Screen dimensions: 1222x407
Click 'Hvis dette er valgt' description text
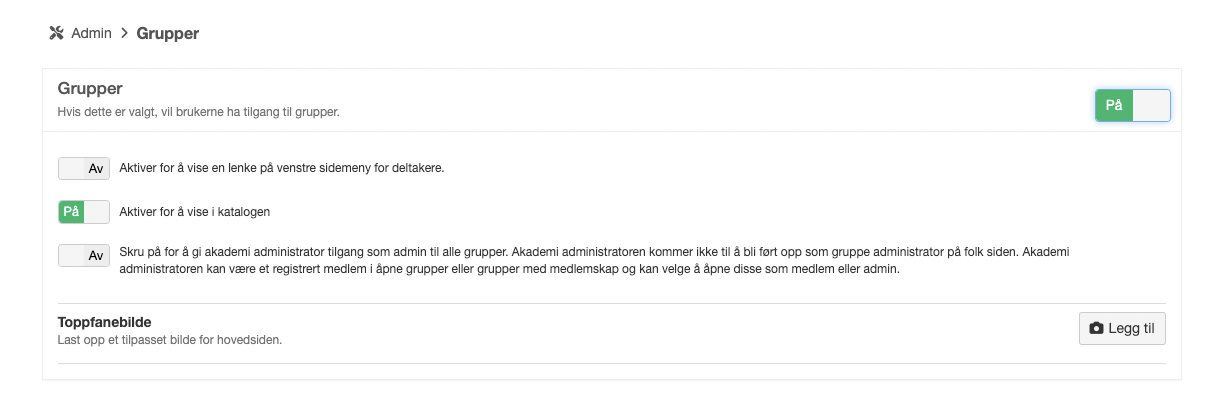pos(198,111)
